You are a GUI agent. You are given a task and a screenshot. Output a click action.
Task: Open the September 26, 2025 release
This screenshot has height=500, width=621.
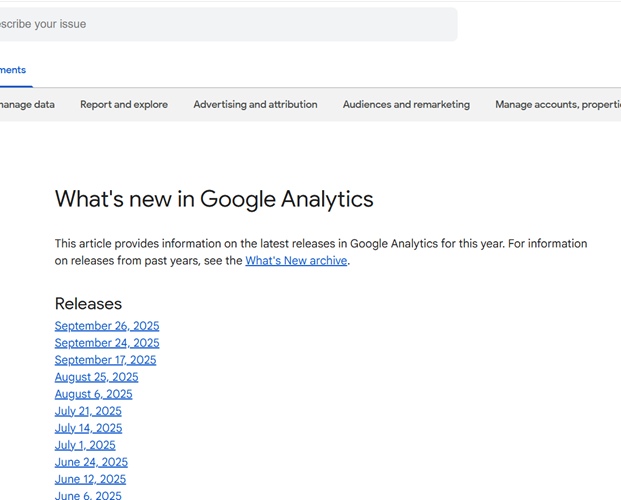[107, 326]
